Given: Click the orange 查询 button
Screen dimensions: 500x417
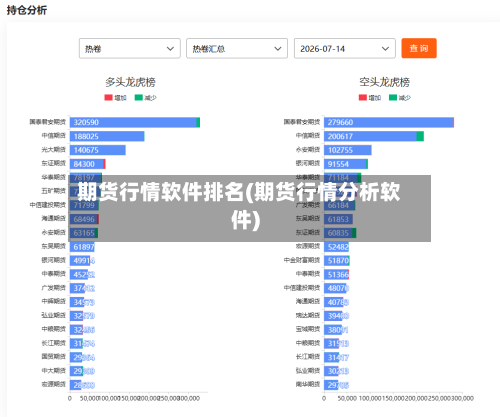Looking at the screenshot, I should click(x=419, y=48).
